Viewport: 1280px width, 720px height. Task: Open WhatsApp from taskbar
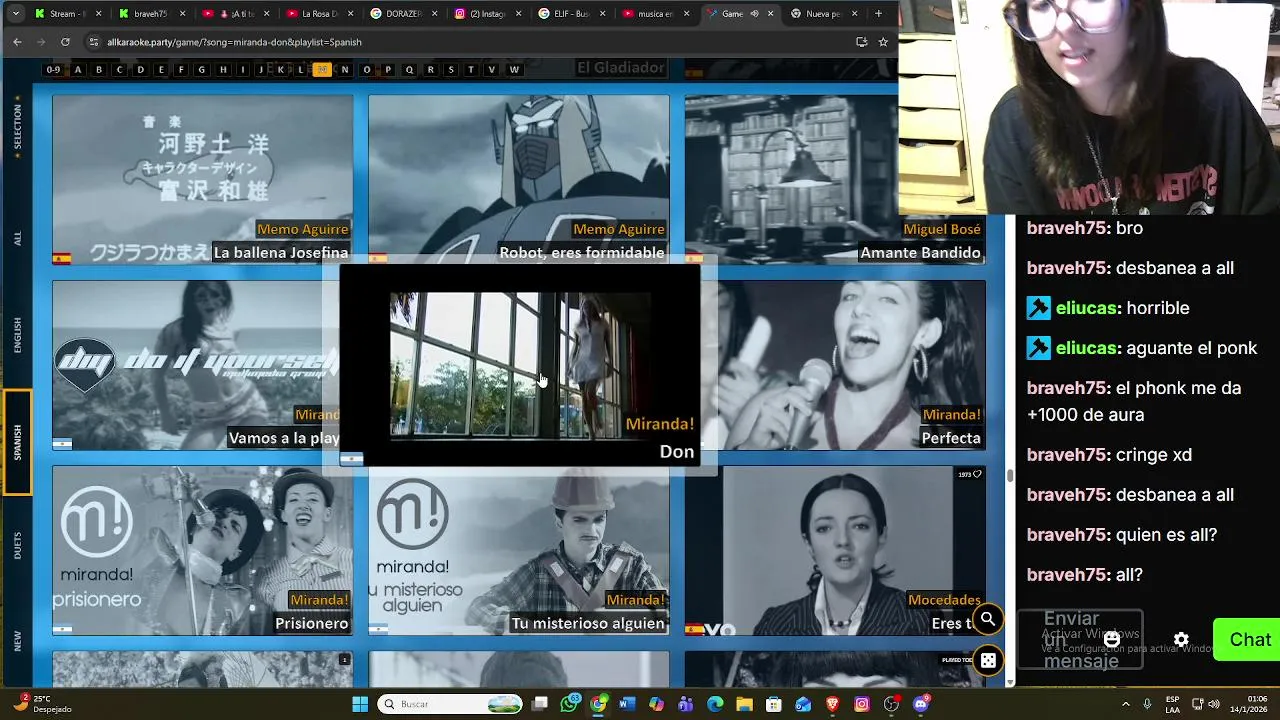tap(569, 704)
